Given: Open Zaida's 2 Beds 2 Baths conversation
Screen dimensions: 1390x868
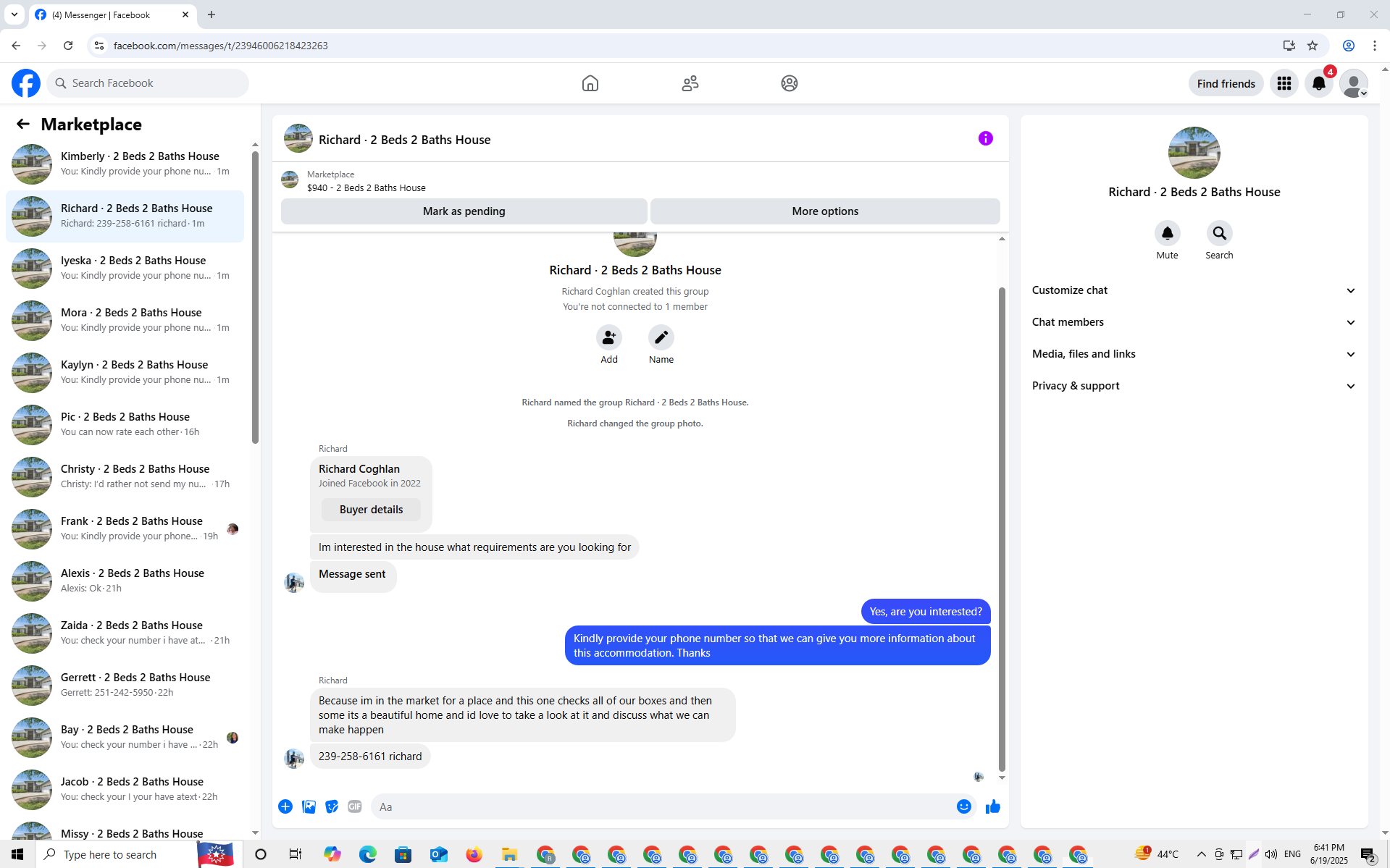Looking at the screenshot, I should coord(125,633).
